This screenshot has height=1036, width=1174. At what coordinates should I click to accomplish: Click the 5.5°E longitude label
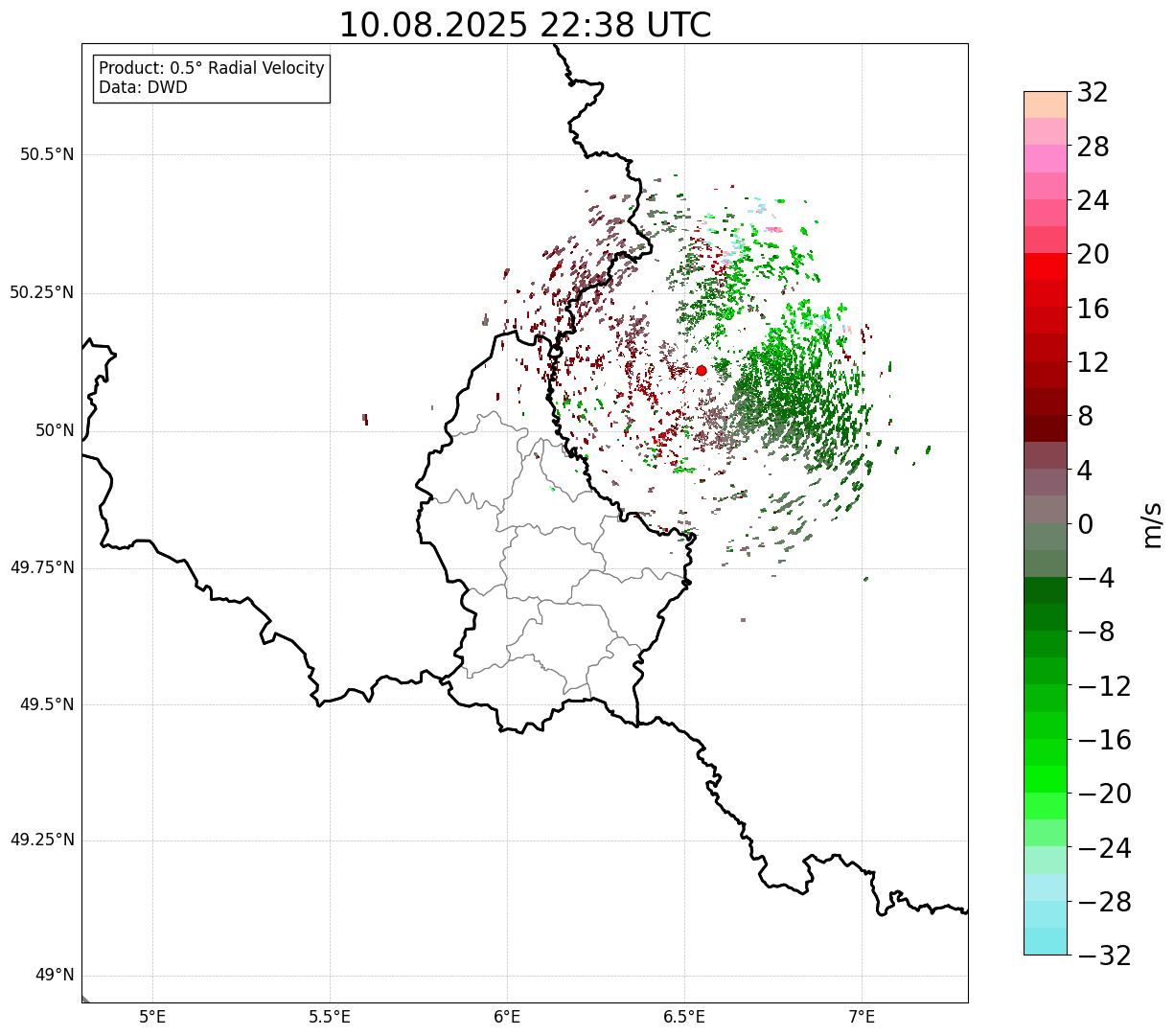tap(330, 1017)
